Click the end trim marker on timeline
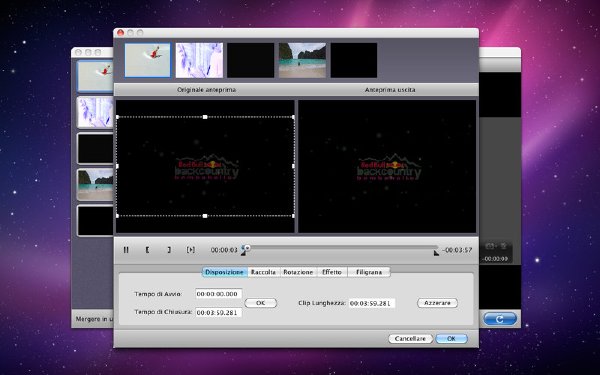The width and height of the screenshot is (600, 375). click(x=436, y=253)
